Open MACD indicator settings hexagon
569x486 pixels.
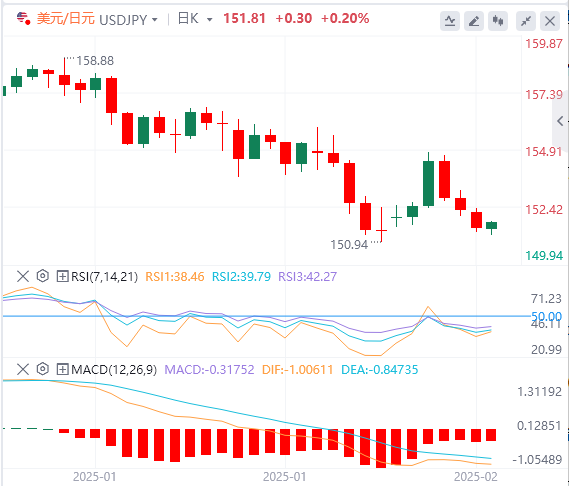point(42,369)
